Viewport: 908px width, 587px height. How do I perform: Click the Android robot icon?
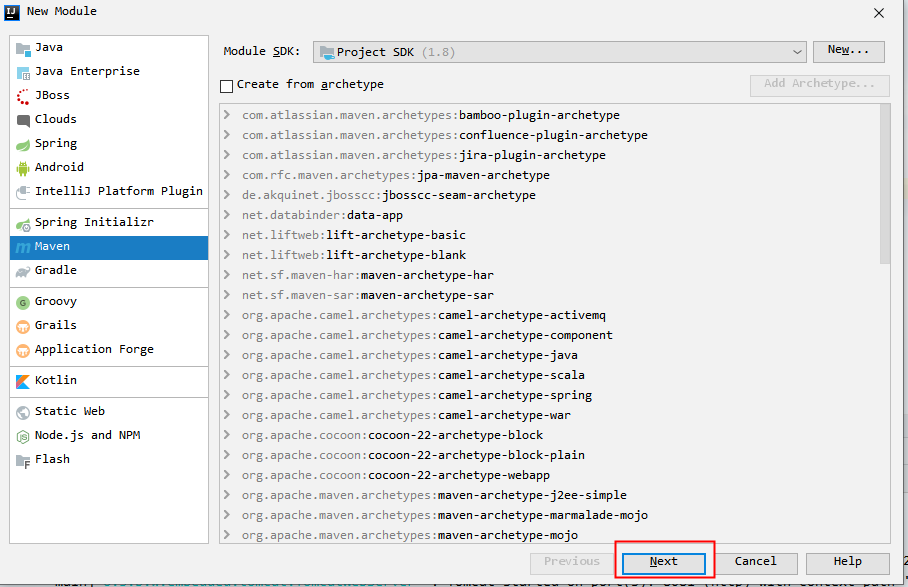(x=23, y=168)
